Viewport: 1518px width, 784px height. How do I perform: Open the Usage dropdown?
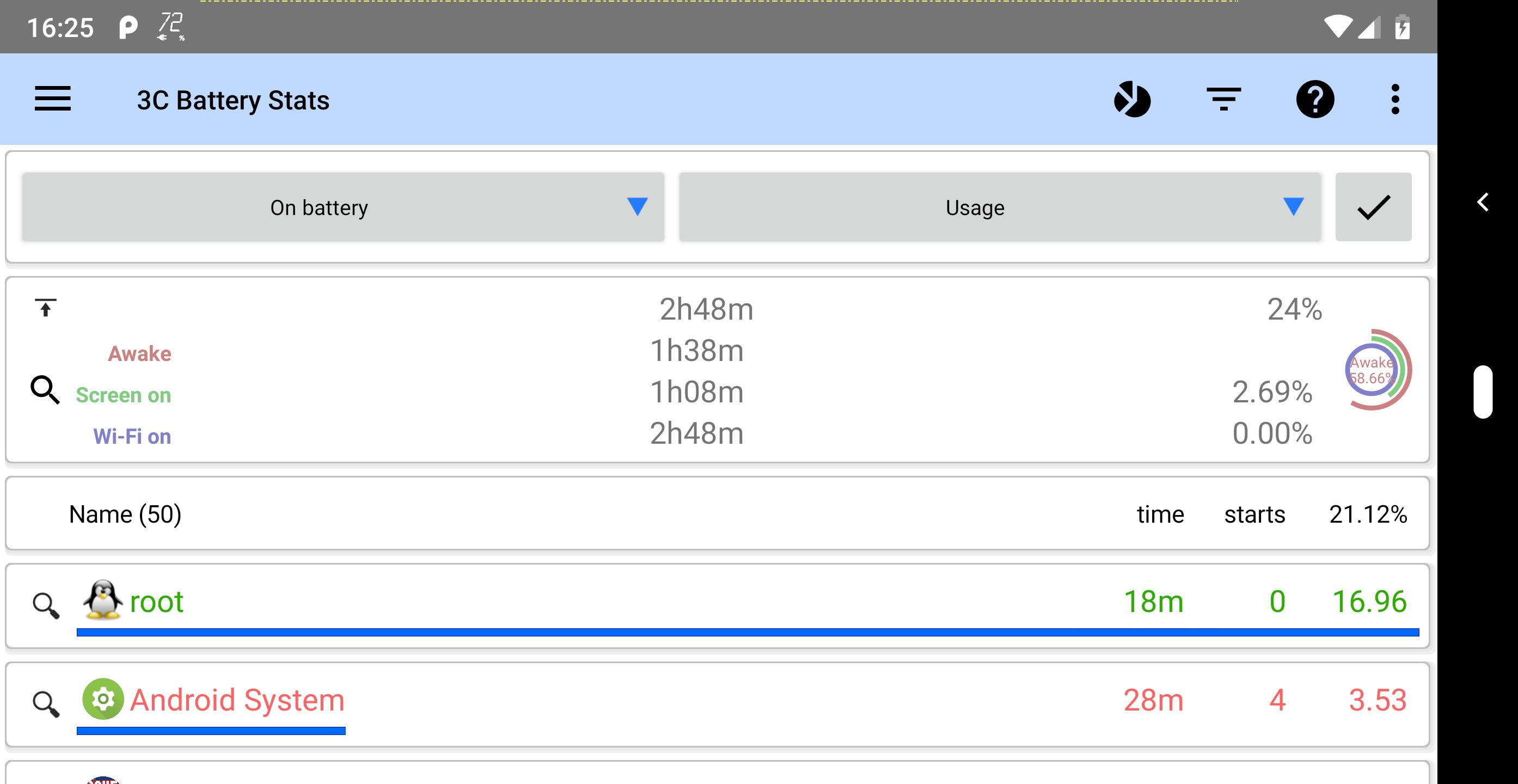[1000, 207]
